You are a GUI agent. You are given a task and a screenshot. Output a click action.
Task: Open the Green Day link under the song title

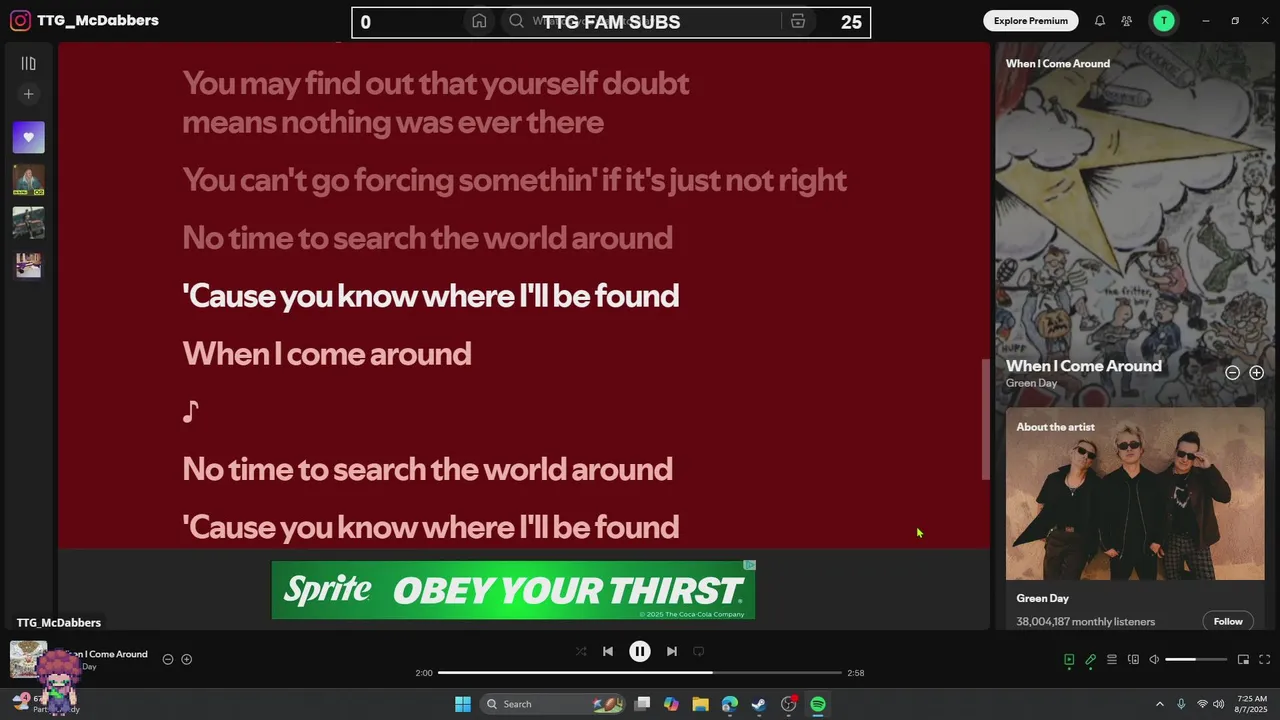[x=1031, y=383]
